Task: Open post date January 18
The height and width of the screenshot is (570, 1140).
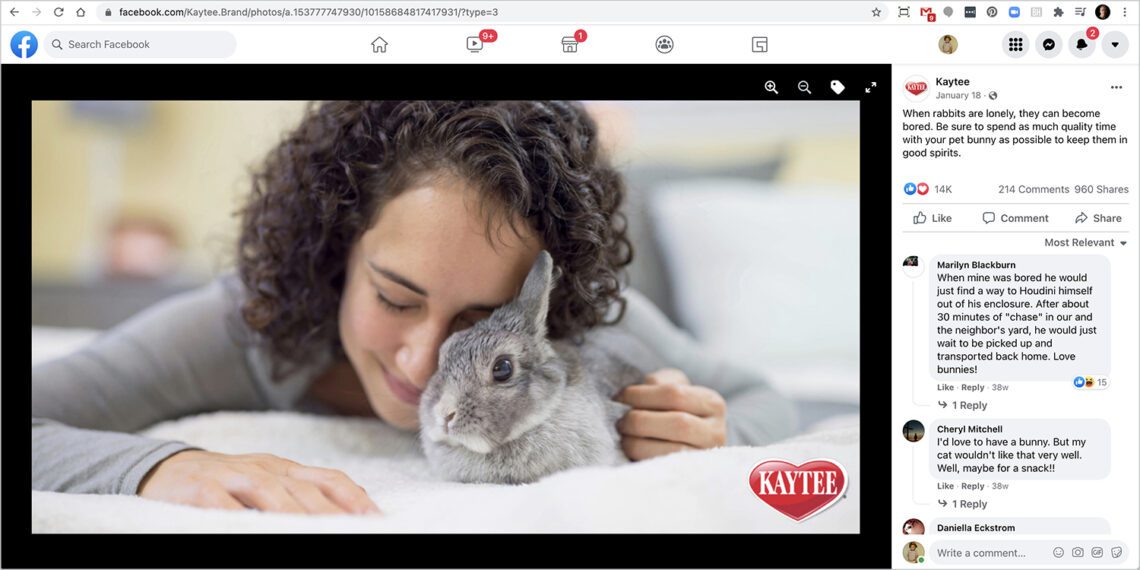Action: 958,95
